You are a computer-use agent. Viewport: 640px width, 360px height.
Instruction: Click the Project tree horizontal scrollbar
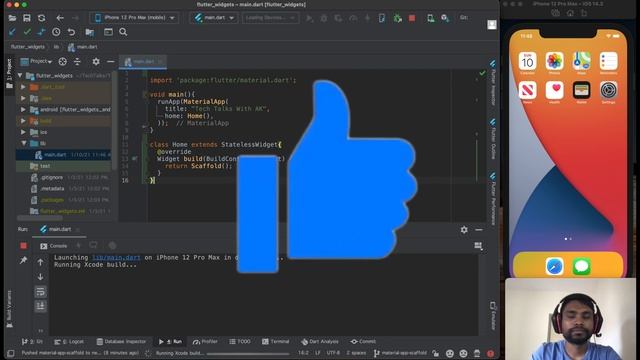(x=40, y=218)
